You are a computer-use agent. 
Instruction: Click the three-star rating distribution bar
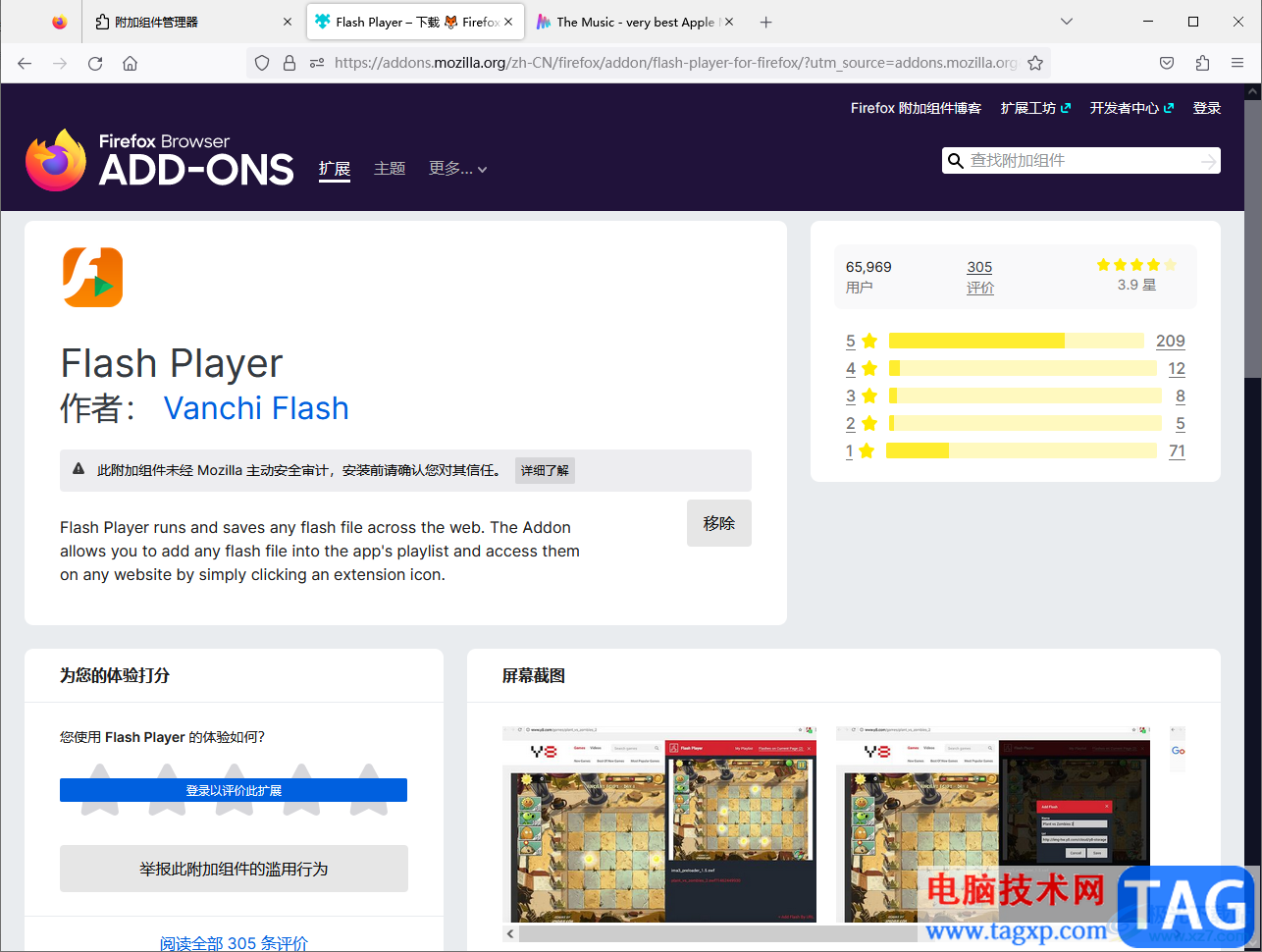point(1025,397)
